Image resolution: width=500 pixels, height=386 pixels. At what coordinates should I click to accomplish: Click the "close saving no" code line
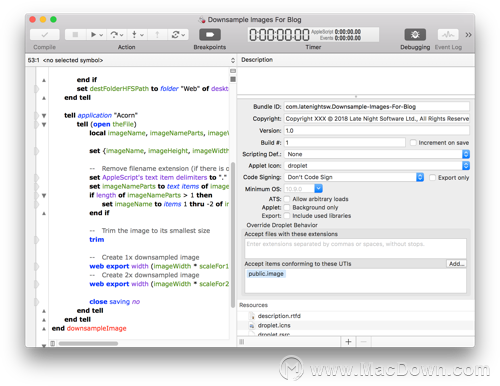pos(115,302)
